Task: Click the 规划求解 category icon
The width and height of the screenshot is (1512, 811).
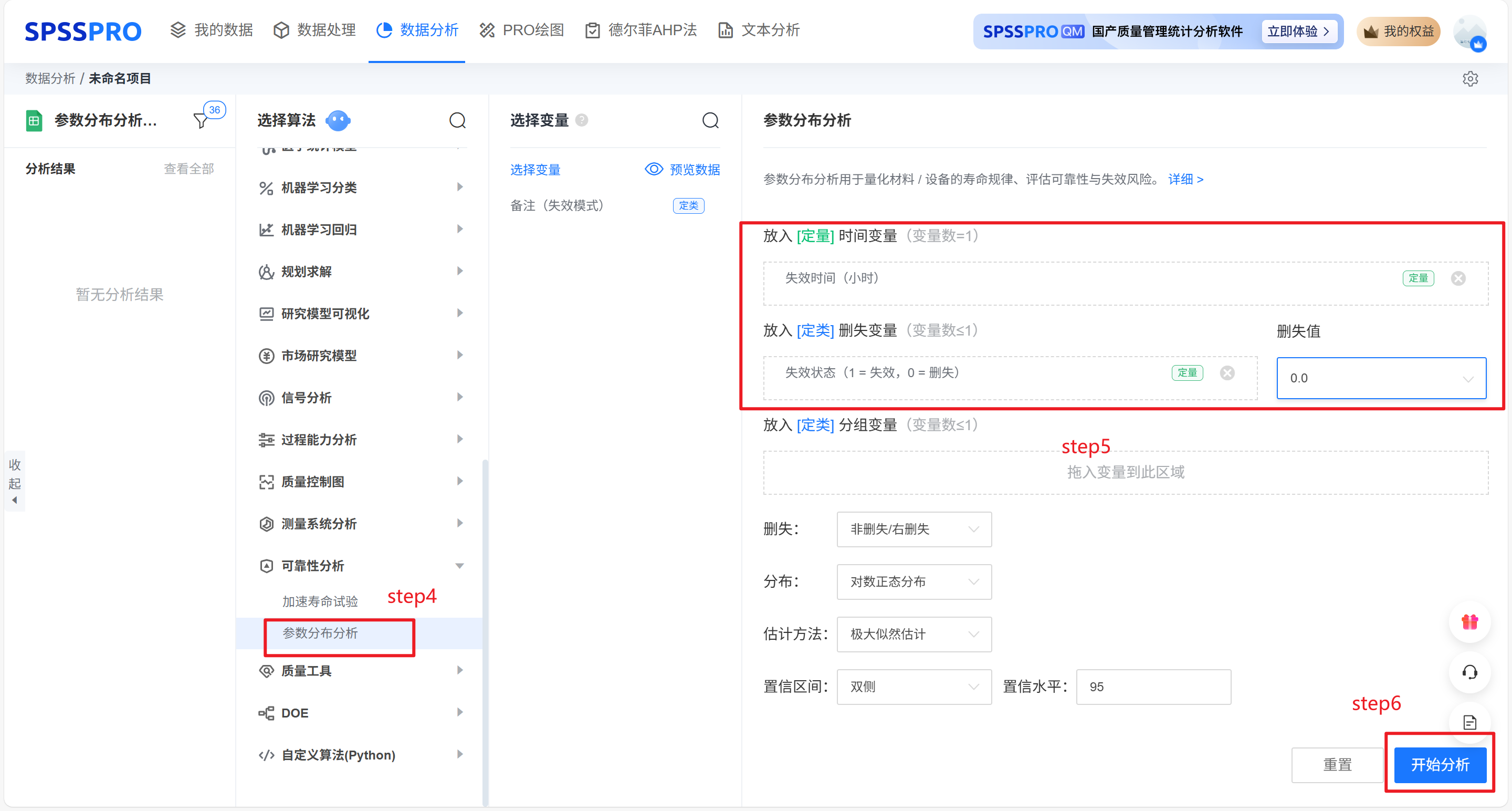Action: pos(266,272)
